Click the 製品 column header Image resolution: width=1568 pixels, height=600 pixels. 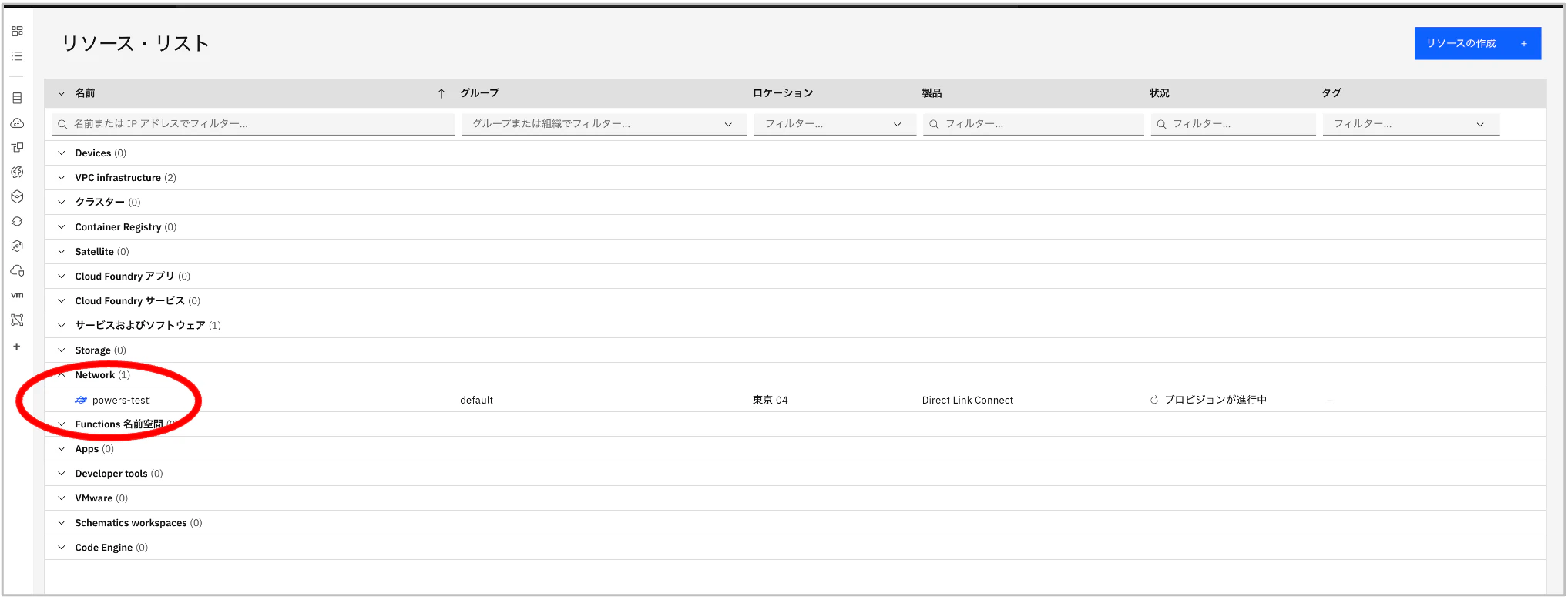932,93
